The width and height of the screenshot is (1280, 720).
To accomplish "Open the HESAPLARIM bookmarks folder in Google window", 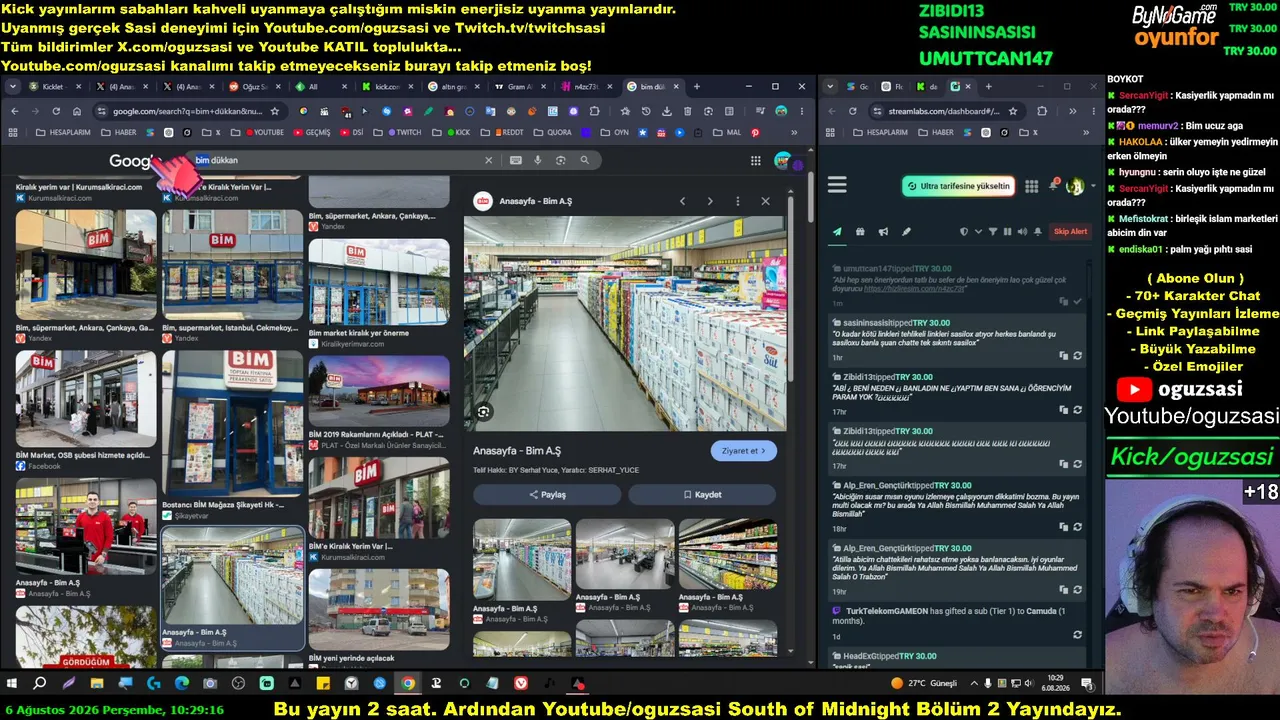I will click(x=62, y=132).
